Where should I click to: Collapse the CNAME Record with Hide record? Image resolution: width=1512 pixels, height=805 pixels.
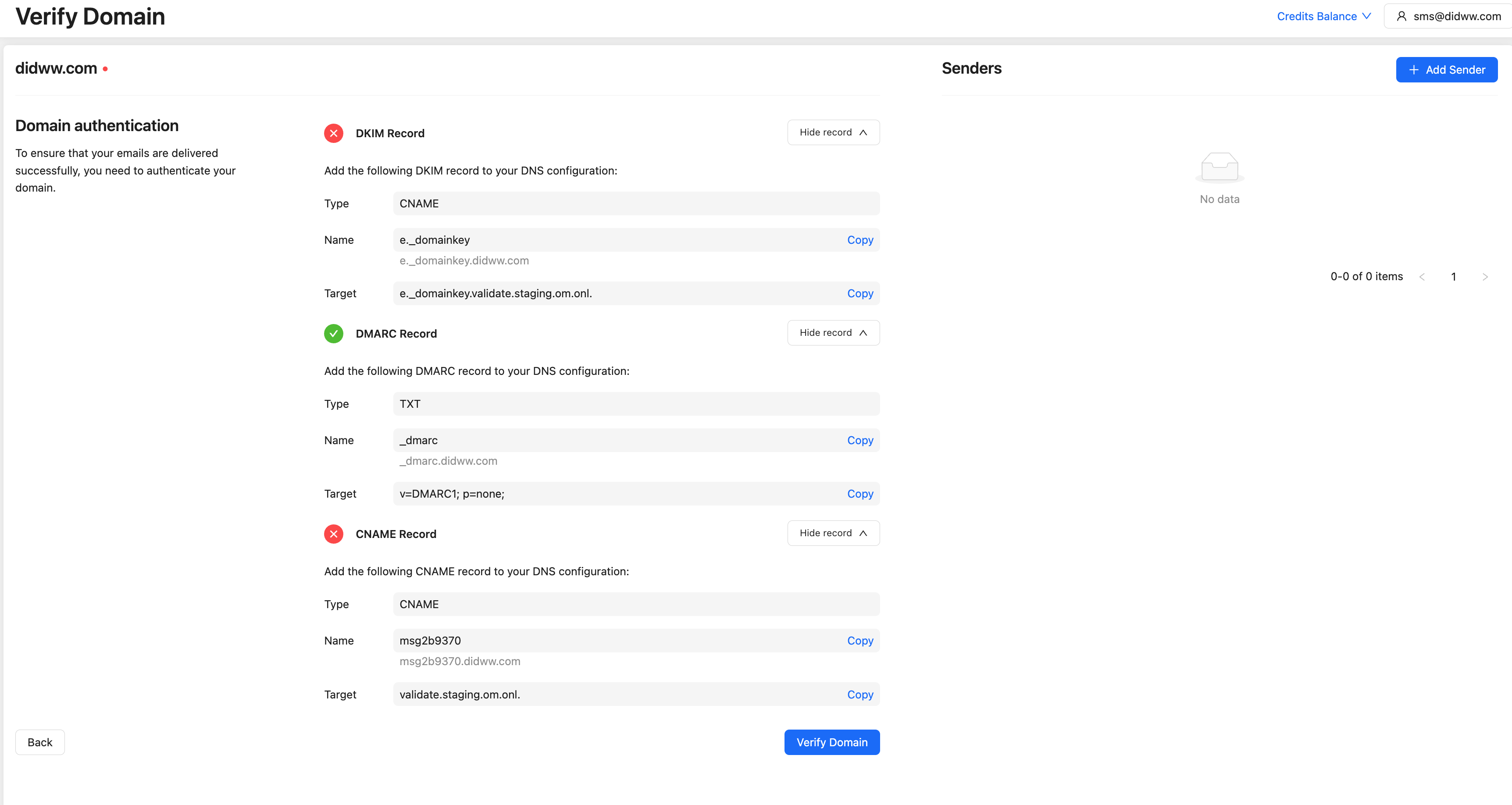pos(833,533)
